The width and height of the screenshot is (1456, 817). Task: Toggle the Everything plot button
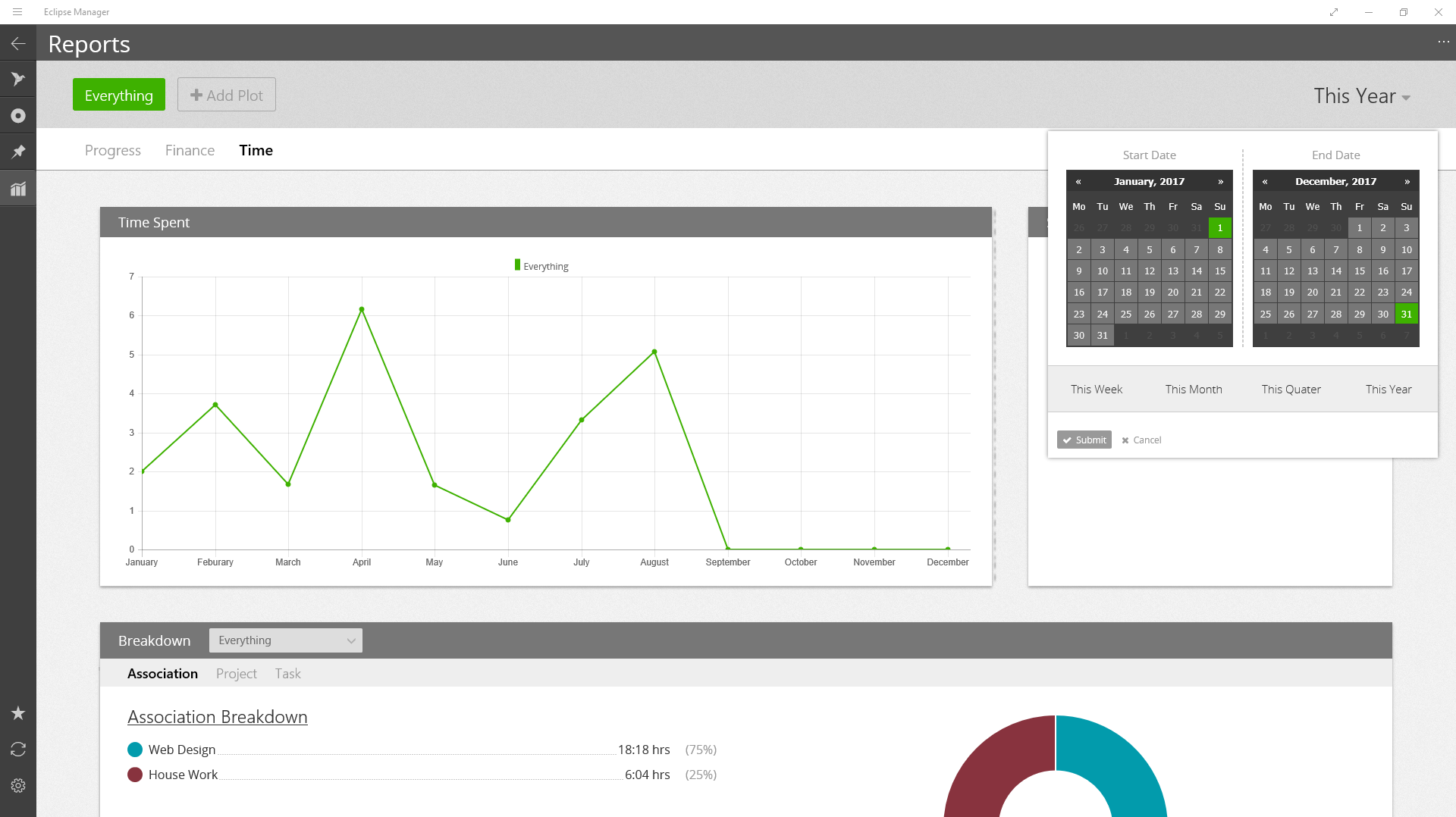click(119, 95)
